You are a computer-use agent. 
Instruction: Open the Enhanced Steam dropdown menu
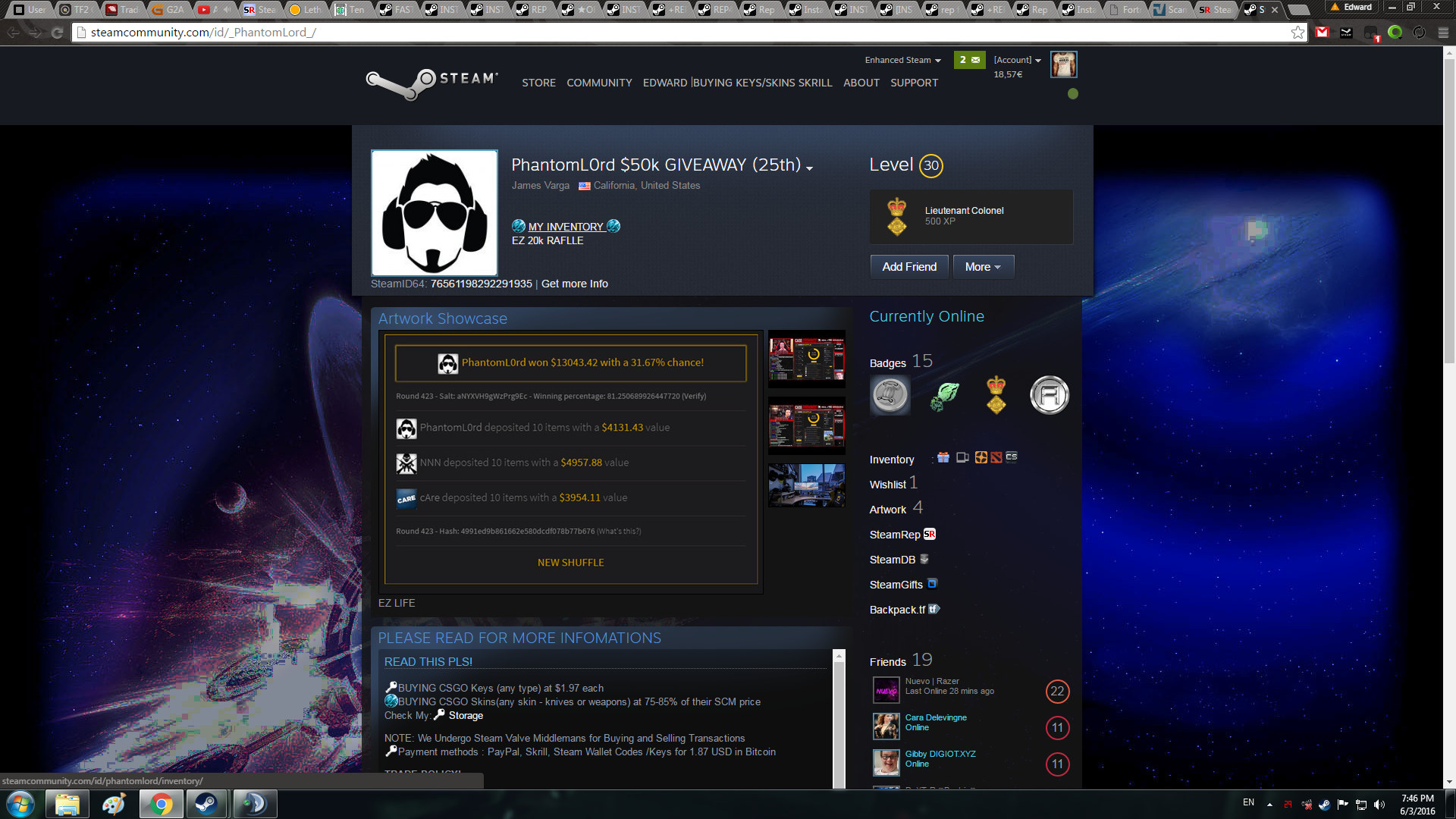902,60
